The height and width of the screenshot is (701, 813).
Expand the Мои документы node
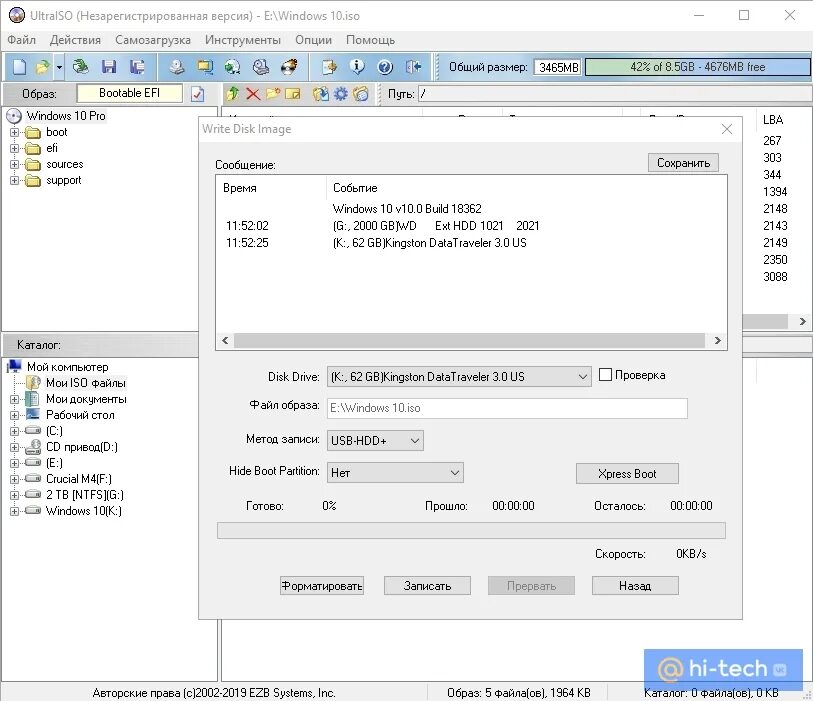click(15, 399)
